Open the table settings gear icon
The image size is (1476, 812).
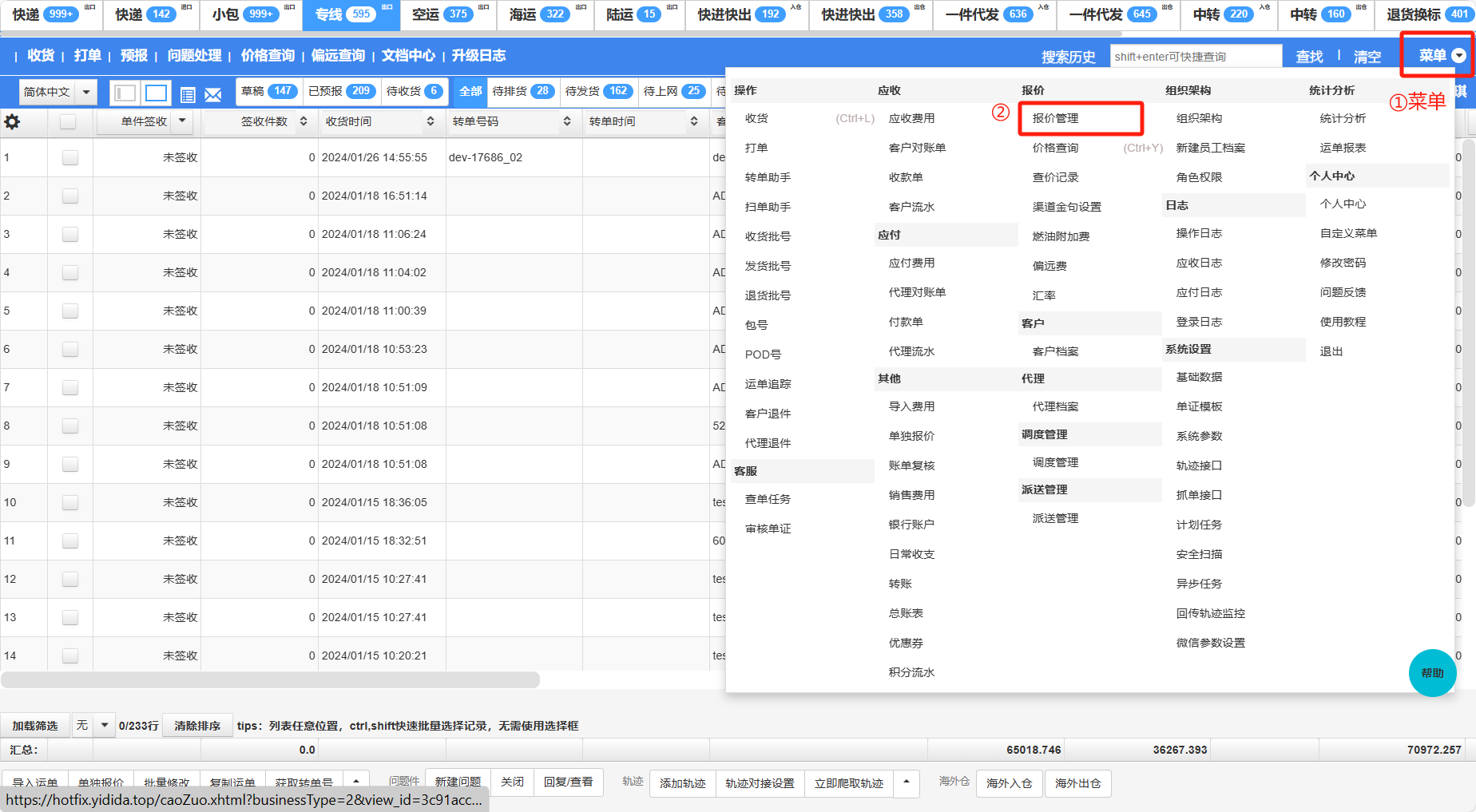(x=12, y=122)
